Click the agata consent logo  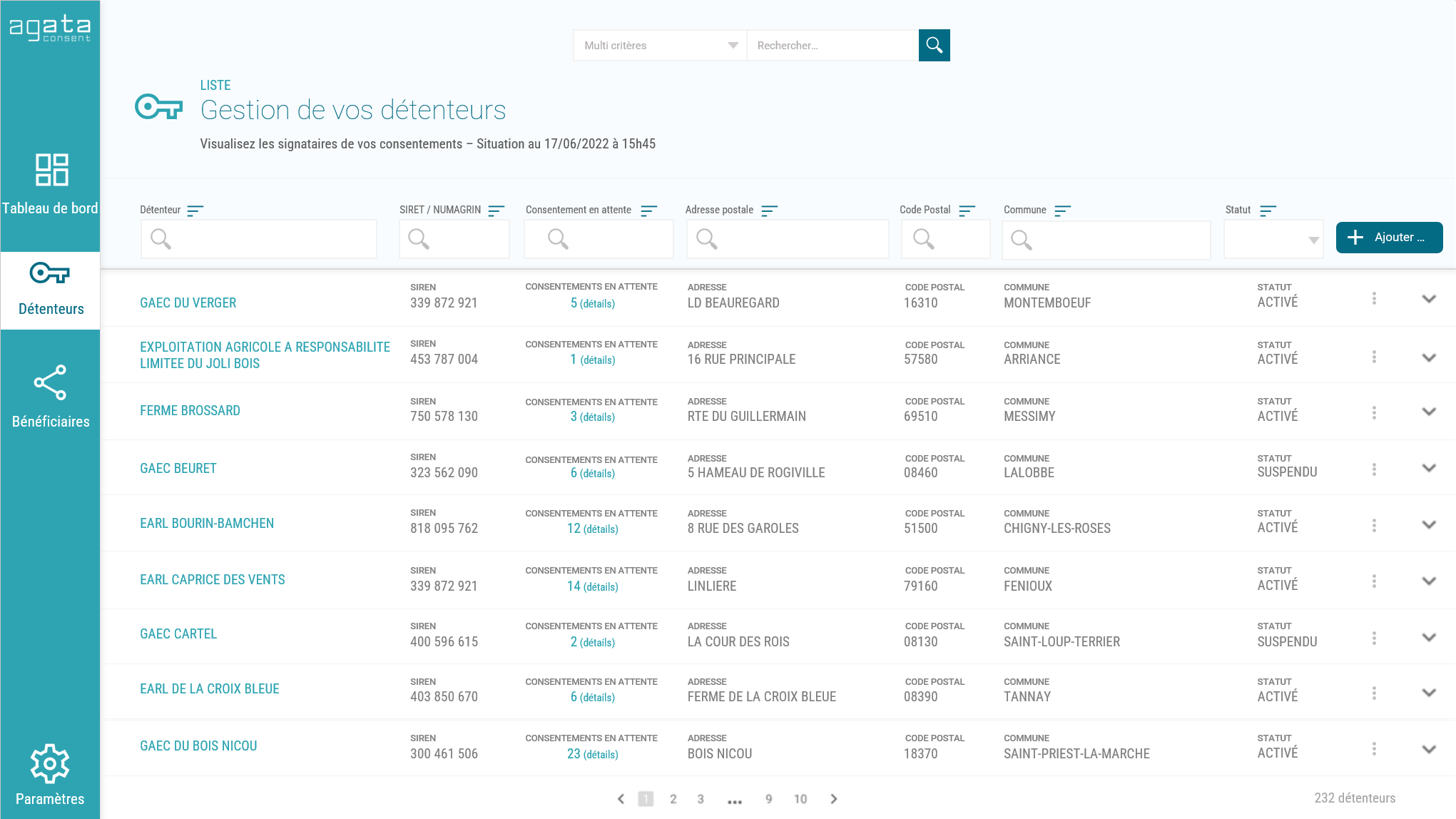(50, 29)
